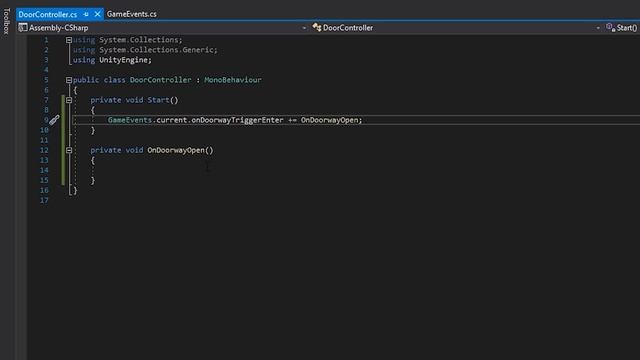Click line number 17 in gutter
The height and width of the screenshot is (360, 640).
(44, 200)
